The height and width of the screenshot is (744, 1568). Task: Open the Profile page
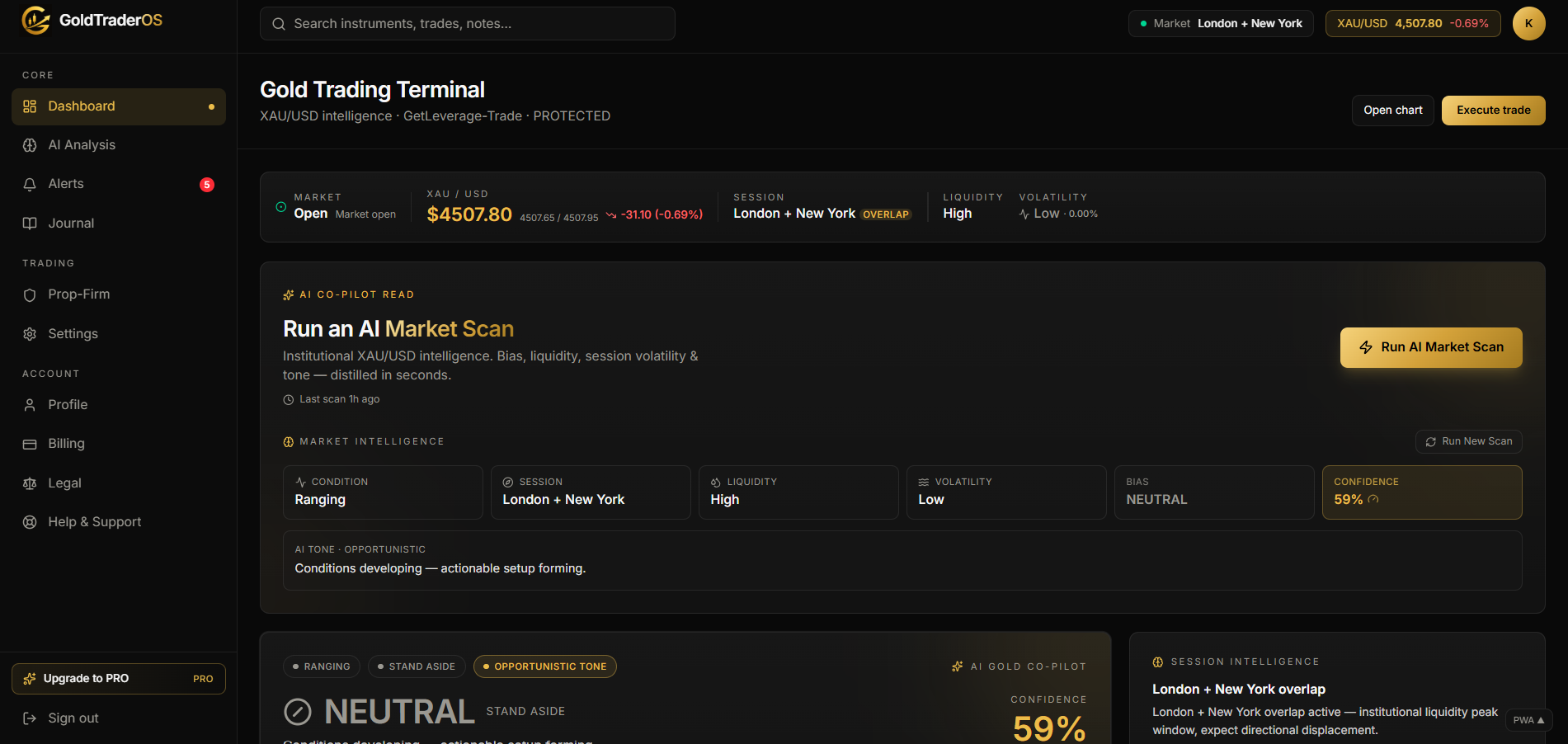coord(119,405)
